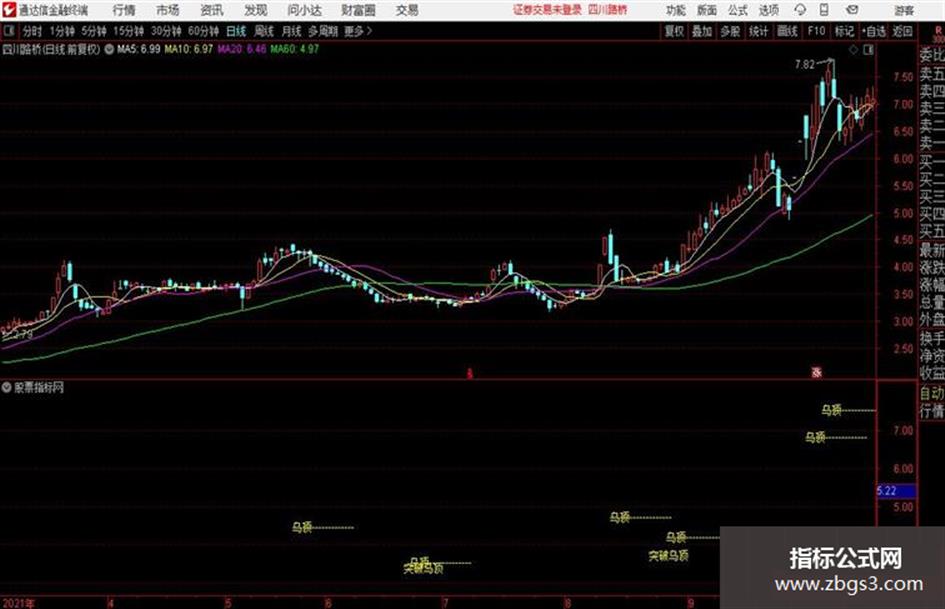Click the 复权 toolbar button
The height and width of the screenshot is (609, 945).
click(x=674, y=31)
